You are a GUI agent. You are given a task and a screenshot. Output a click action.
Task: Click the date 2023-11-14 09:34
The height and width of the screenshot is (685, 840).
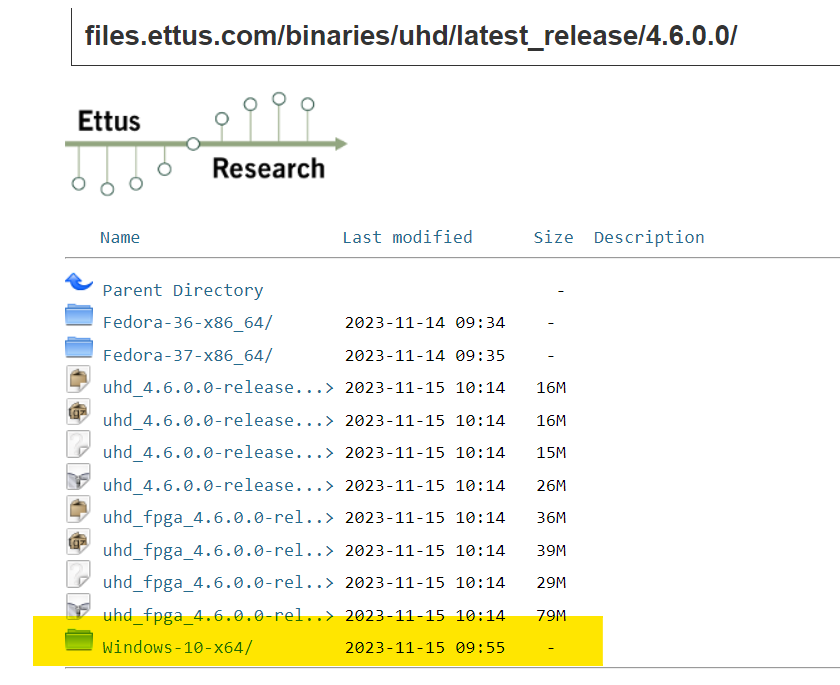425,323
